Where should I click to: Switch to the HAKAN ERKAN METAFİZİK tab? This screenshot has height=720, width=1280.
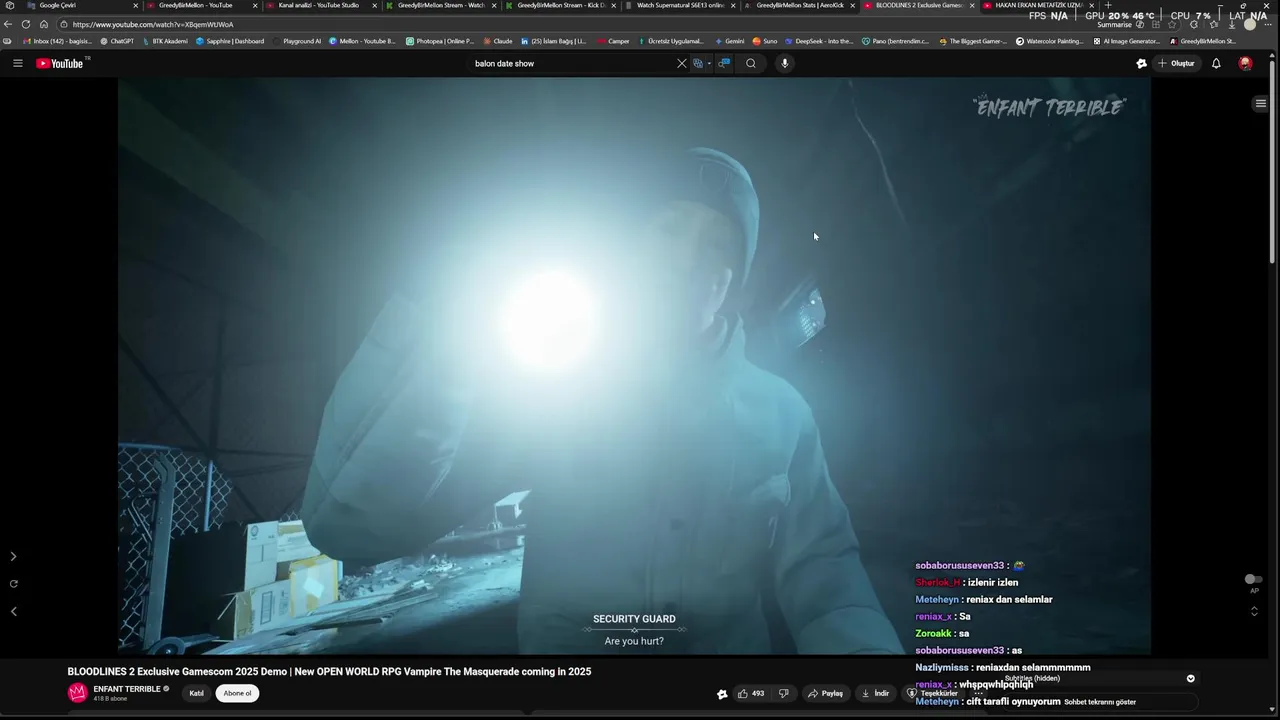pyautogui.click(x=1038, y=5)
